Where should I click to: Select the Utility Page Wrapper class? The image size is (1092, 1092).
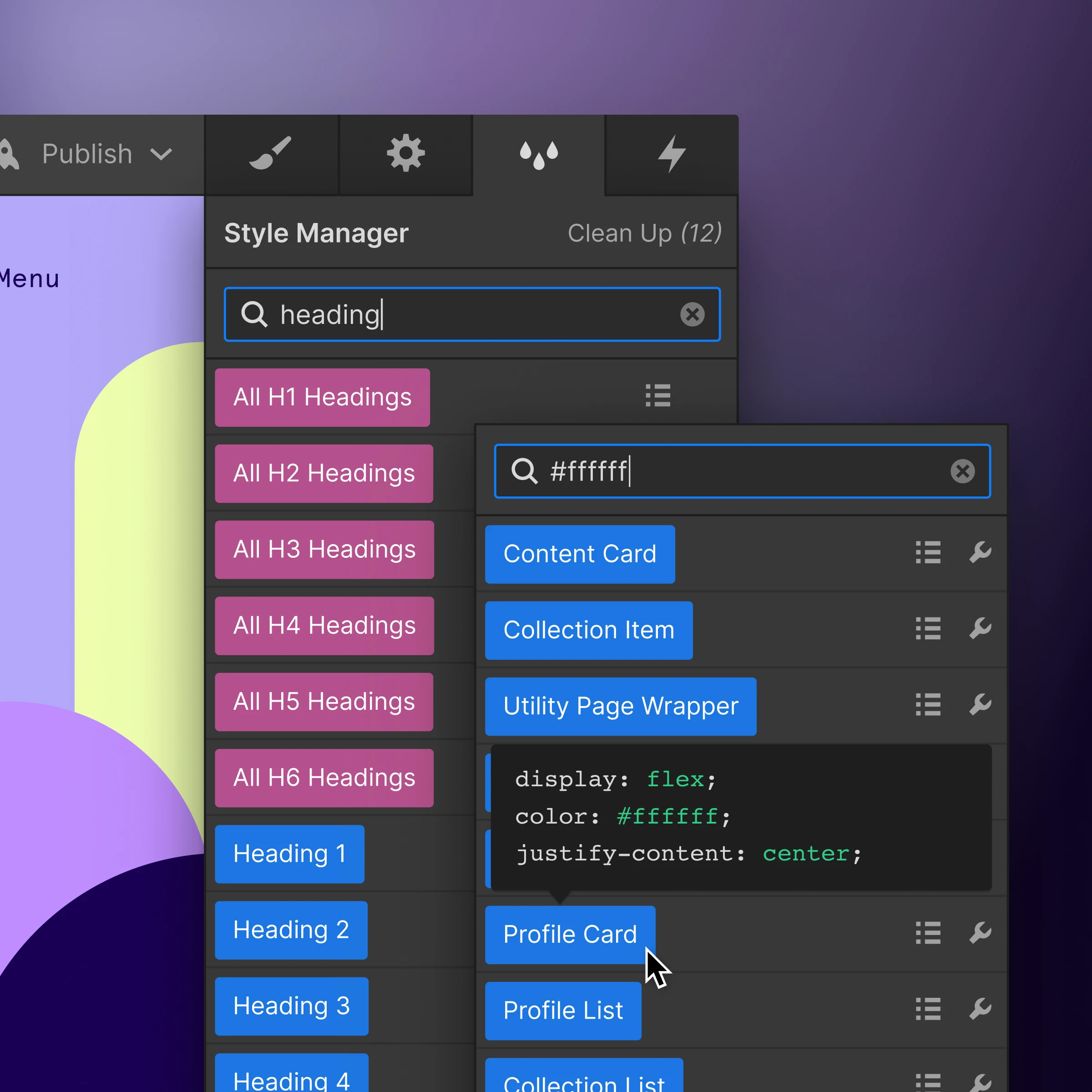pos(620,706)
